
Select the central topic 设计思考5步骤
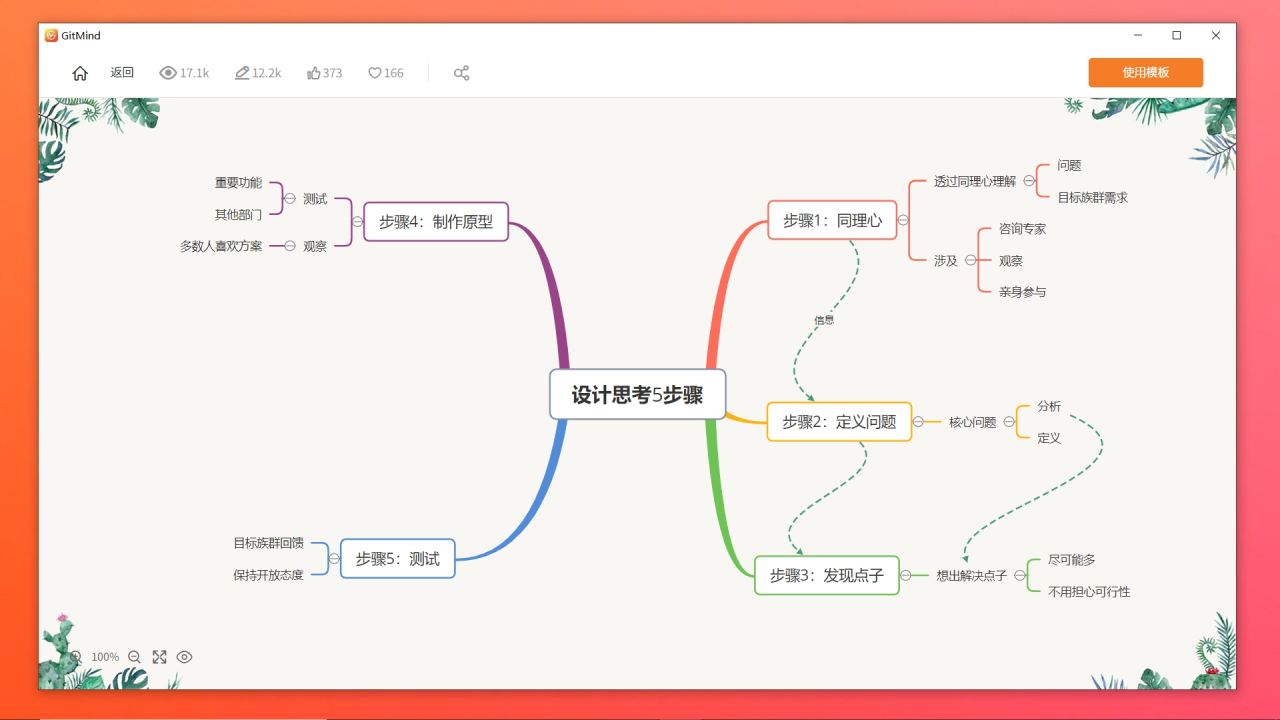coord(637,394)
